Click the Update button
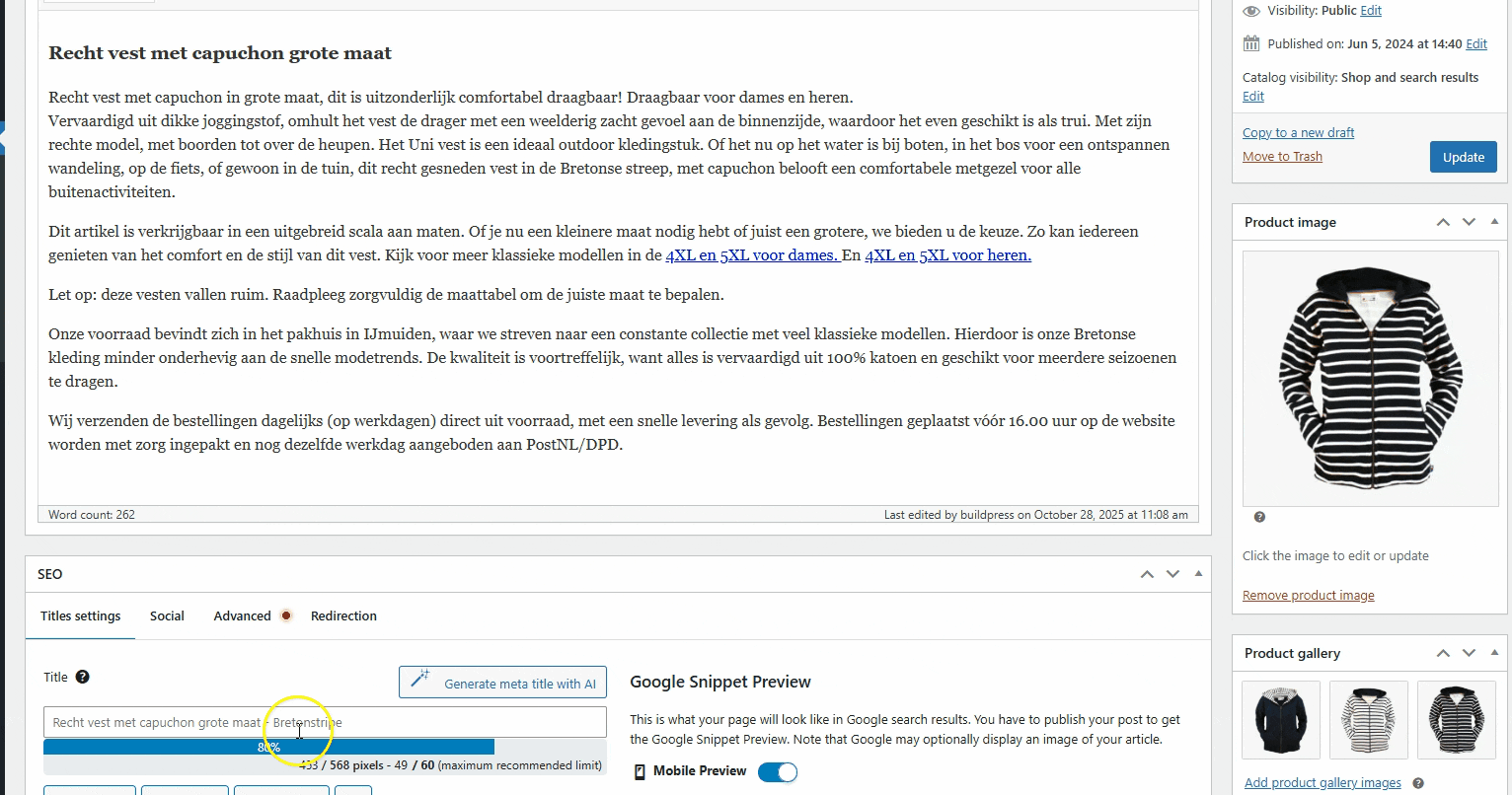The width and height of the screenshot is (1512, 795). pos(1463,157)
